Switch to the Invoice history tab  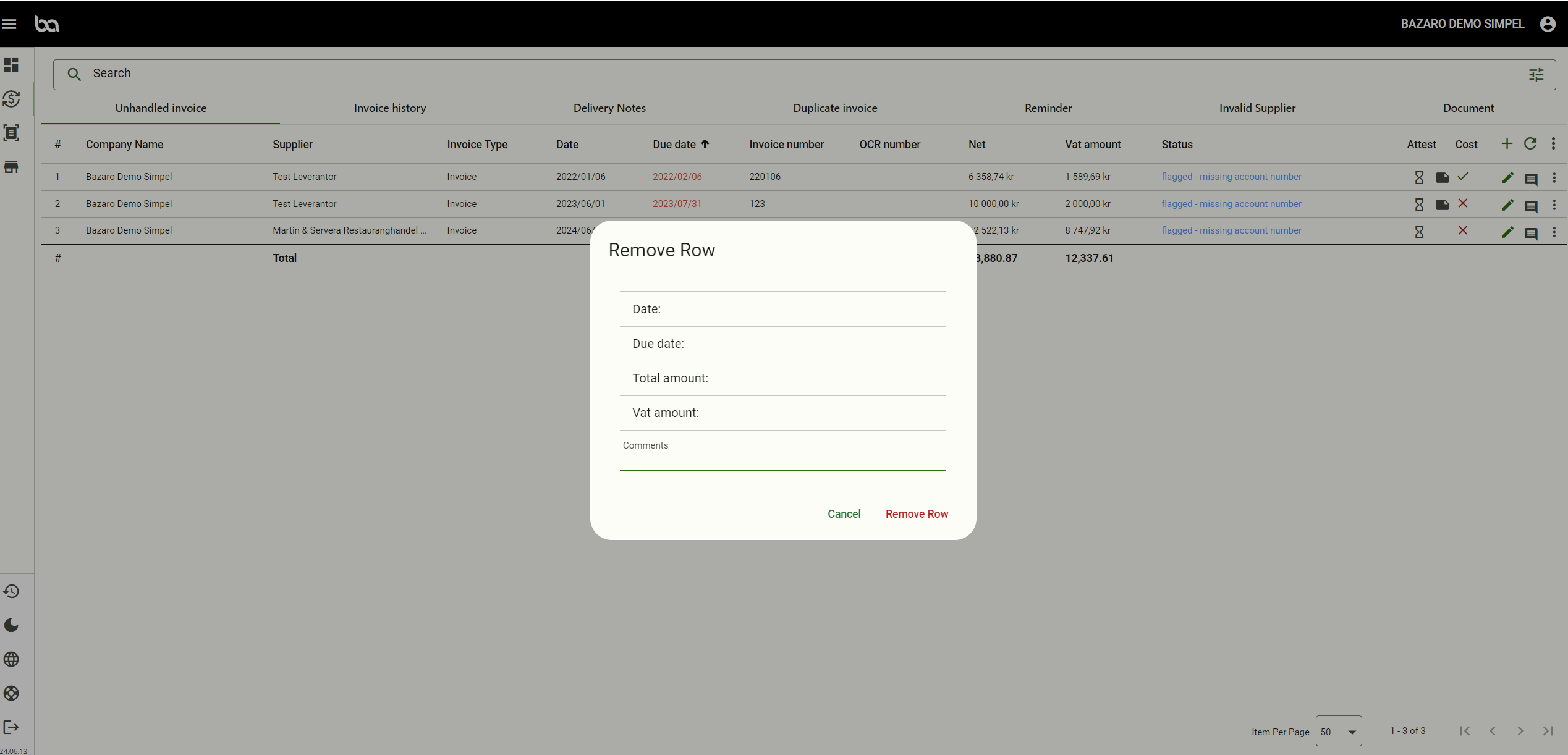(389, 108)
